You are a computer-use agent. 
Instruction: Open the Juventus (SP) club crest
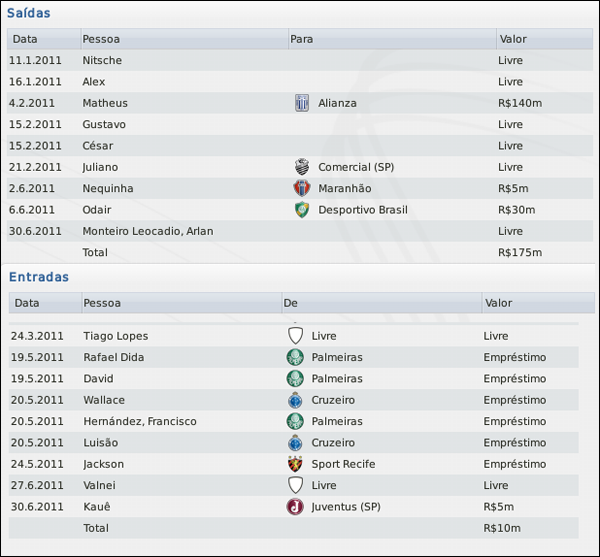pos(295,506)
